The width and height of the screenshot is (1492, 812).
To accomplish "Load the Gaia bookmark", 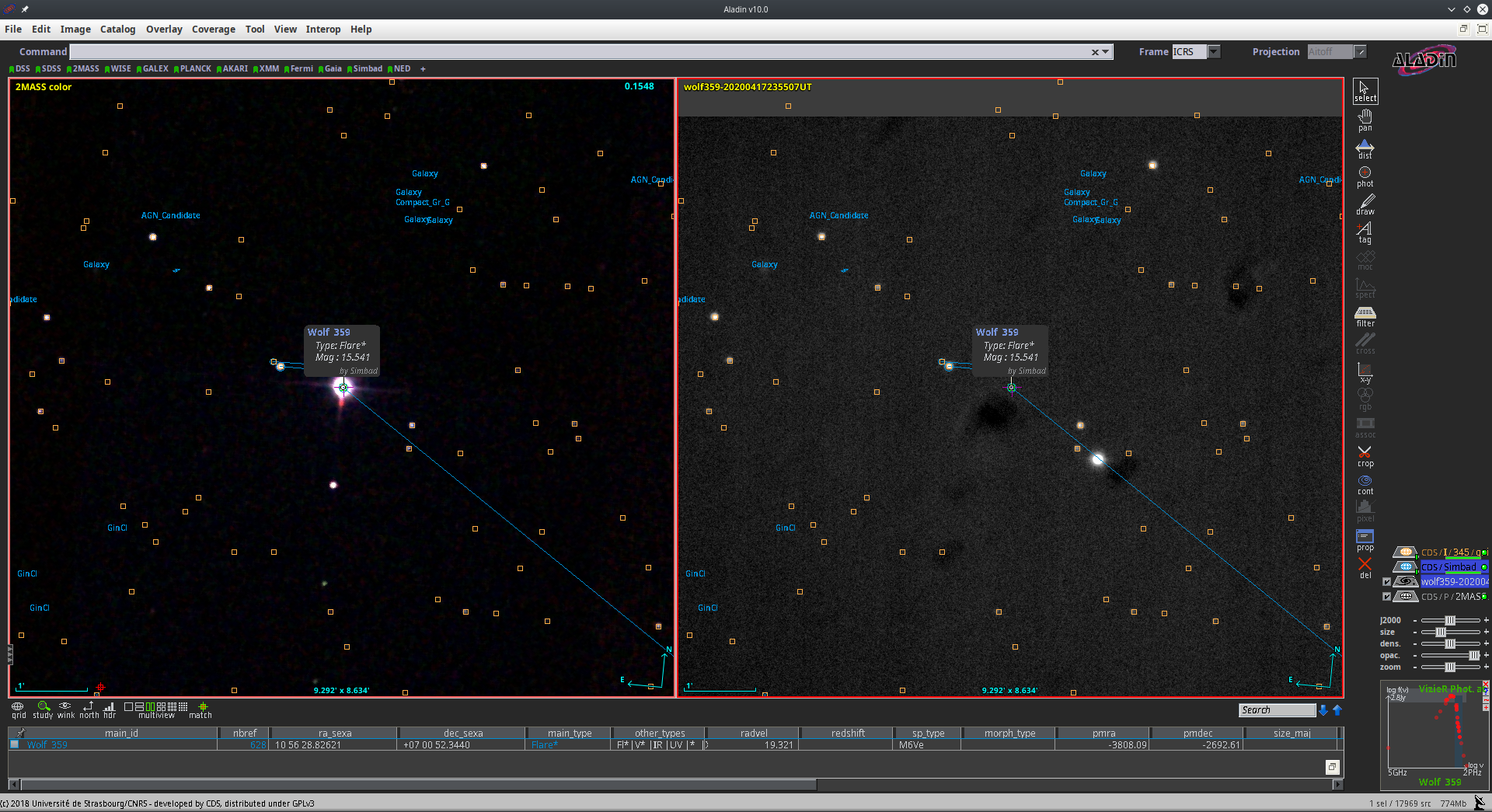I will click(x=329, y=69).
